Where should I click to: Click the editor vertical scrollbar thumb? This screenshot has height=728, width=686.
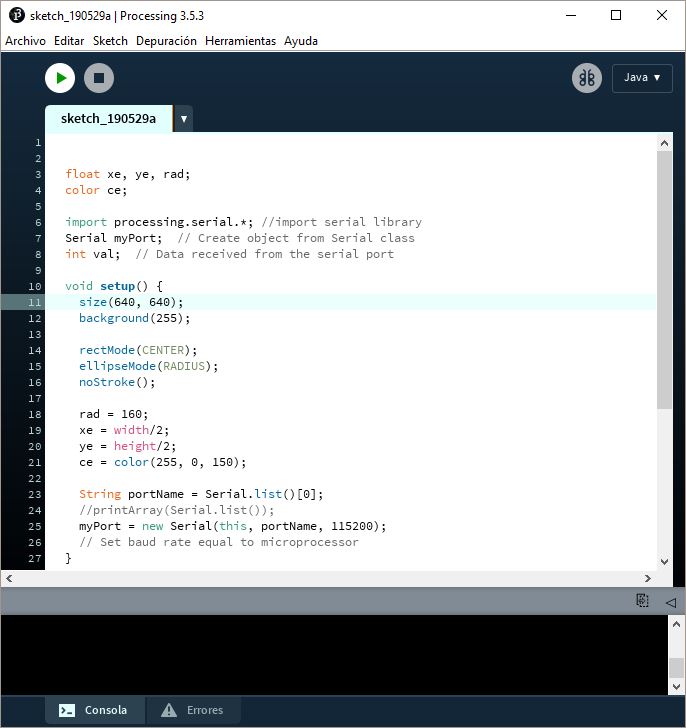(664, 280)
